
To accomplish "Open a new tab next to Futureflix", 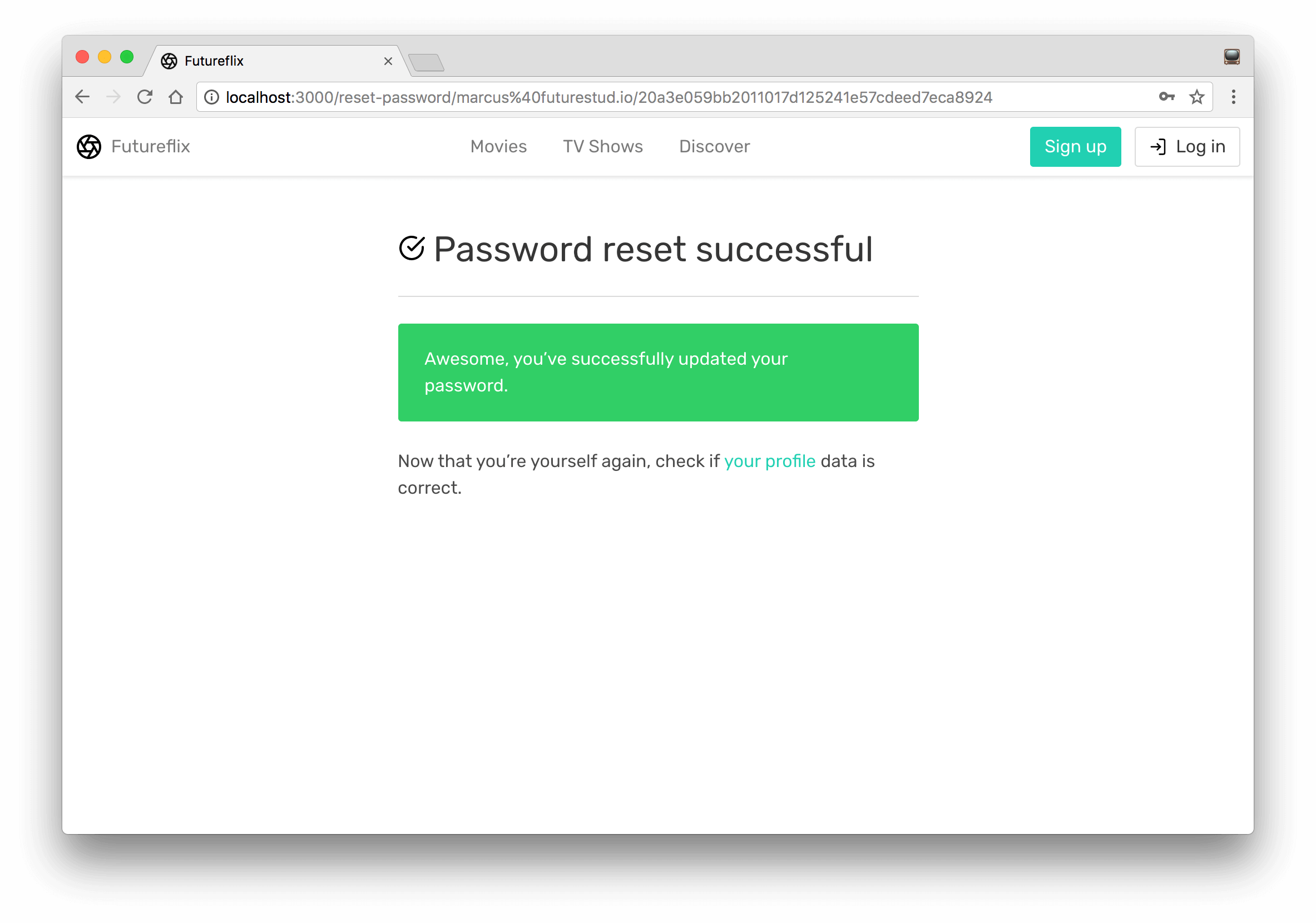I will 426,62.
